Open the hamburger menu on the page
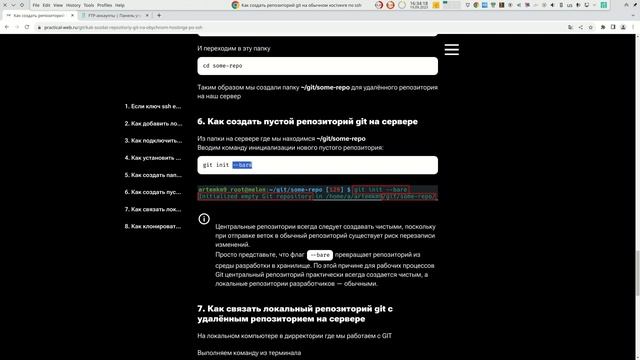The image size is (640, 360). coord(451,49)
